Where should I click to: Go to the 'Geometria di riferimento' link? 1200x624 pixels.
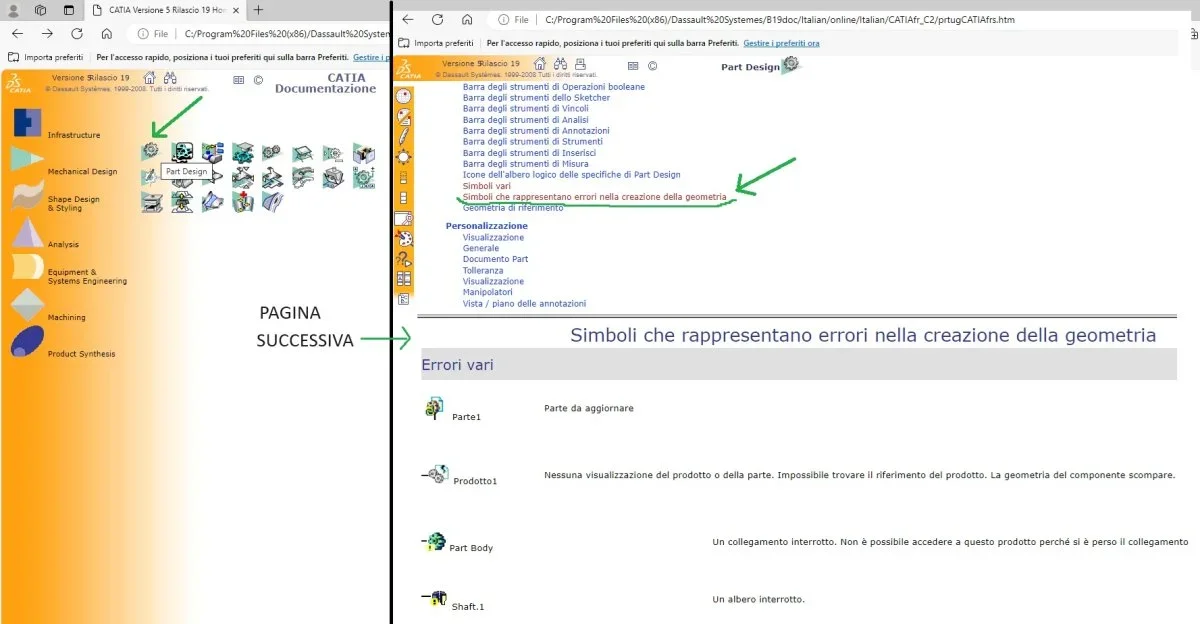click(512, 208)
